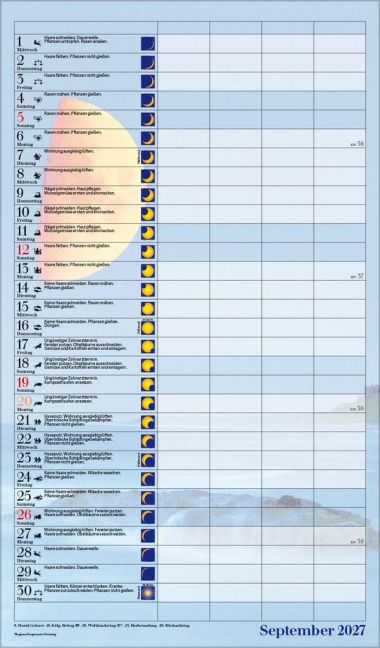Click the zodiac sign icon beside day 17
This screenshot has height=648, width=380.
pos(38,346)
